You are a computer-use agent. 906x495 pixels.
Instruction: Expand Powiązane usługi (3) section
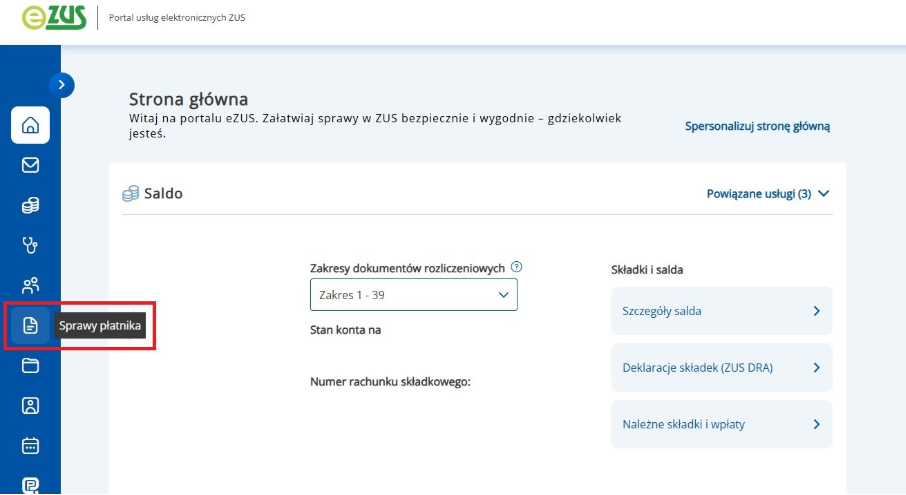tap(768, 194)
